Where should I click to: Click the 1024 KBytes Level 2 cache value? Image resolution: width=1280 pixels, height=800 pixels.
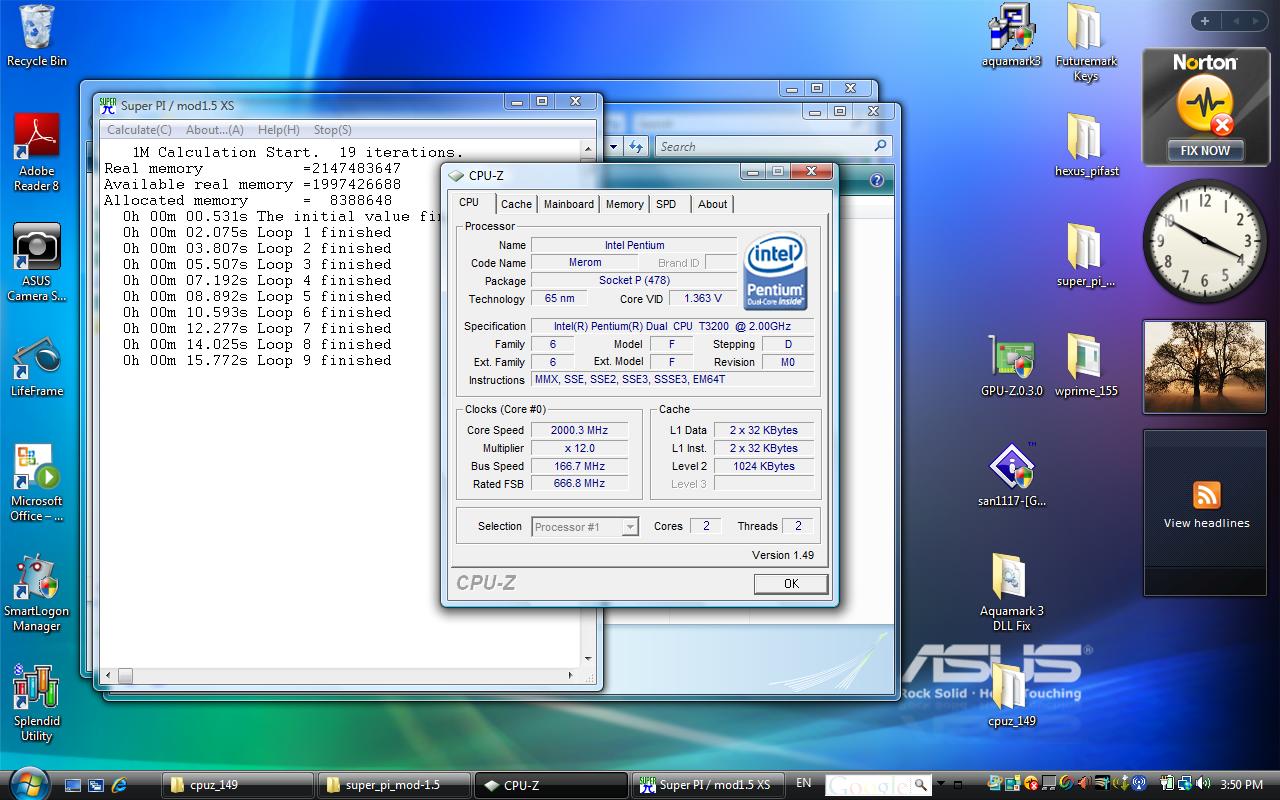click(763, 466)
